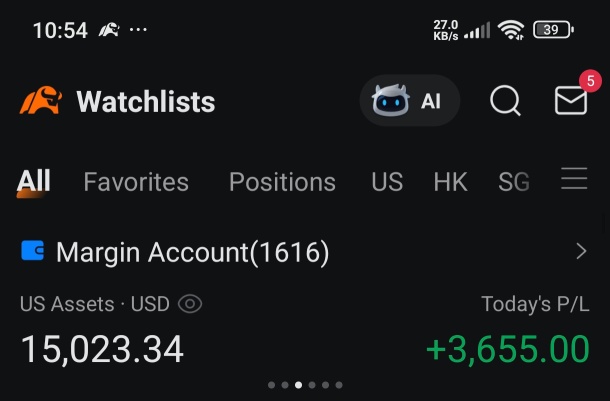Expand Margin Account details with the chevron
Image resolution: width=610 pixels, height=401 pixels.
tap(581, 251)
